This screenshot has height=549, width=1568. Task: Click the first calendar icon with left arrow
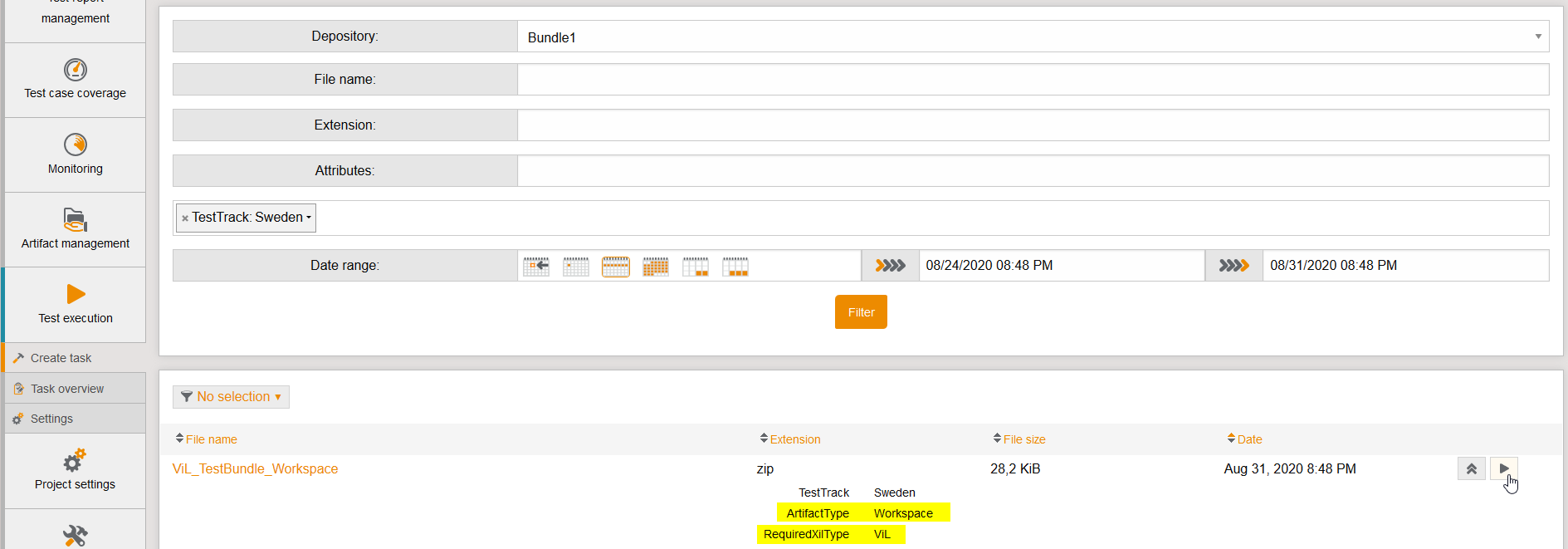(536, 267)
